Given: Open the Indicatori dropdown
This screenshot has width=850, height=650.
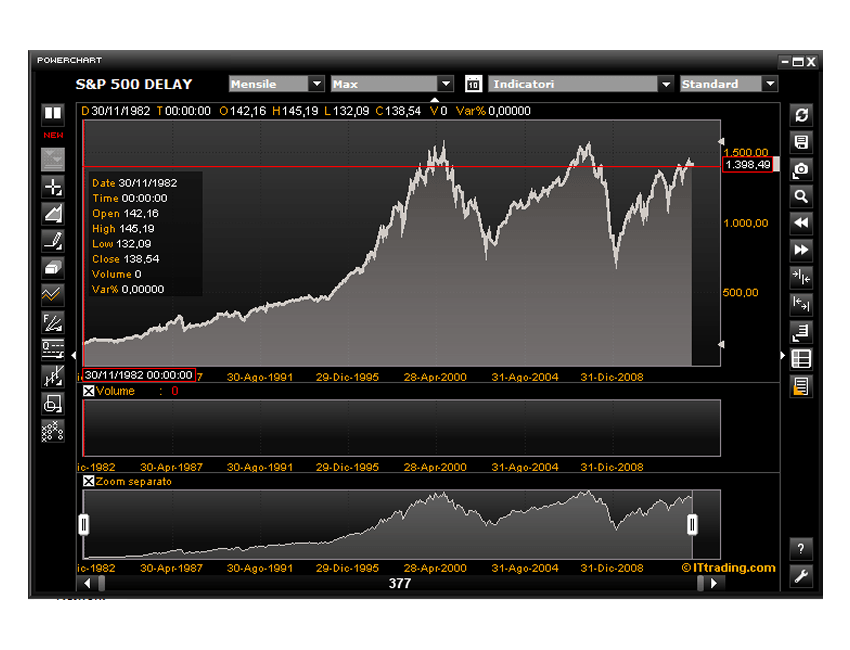Looking at the screenshot, I should point(581,84).
